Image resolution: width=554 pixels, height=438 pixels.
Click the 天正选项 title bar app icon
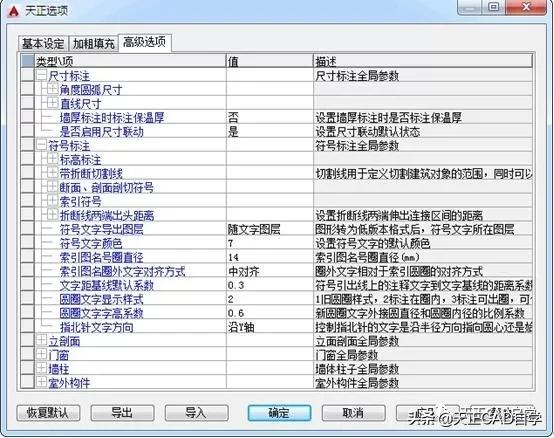13,10
